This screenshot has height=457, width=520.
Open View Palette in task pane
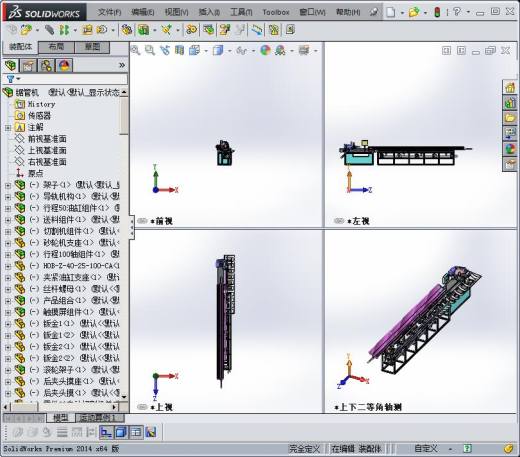tap(510, 133)
